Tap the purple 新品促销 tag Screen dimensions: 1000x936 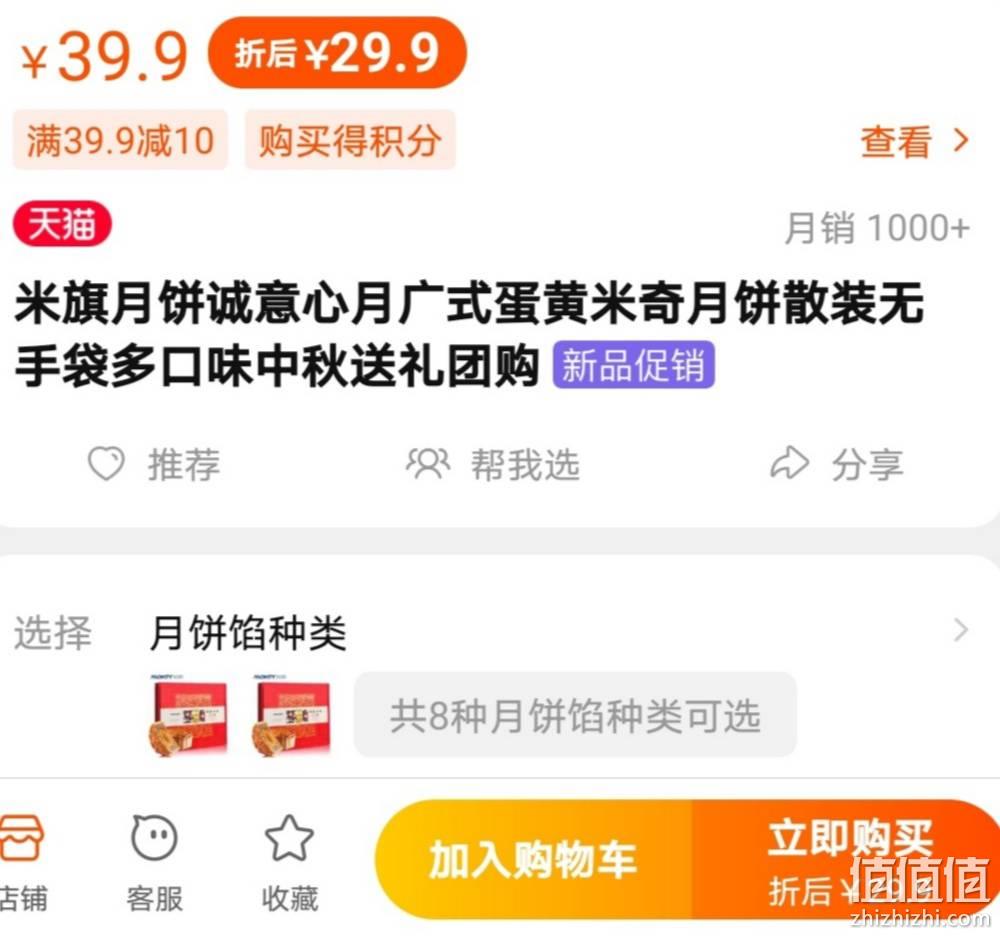tap(633, 365)
